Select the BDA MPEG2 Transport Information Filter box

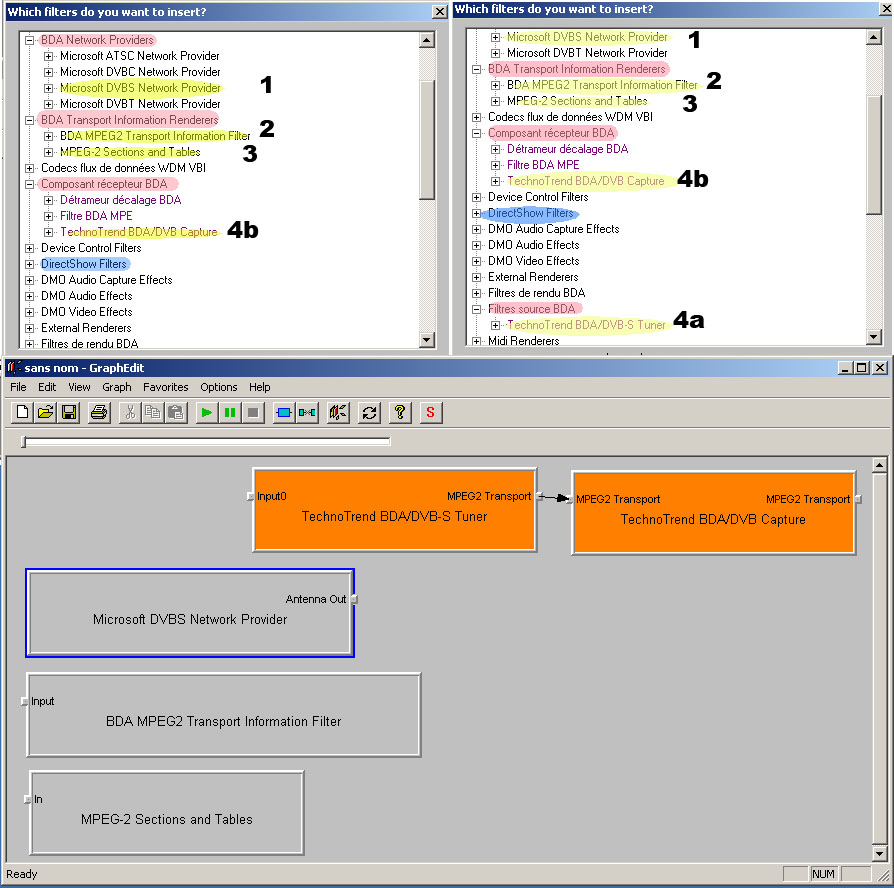(x=224, y=715)
